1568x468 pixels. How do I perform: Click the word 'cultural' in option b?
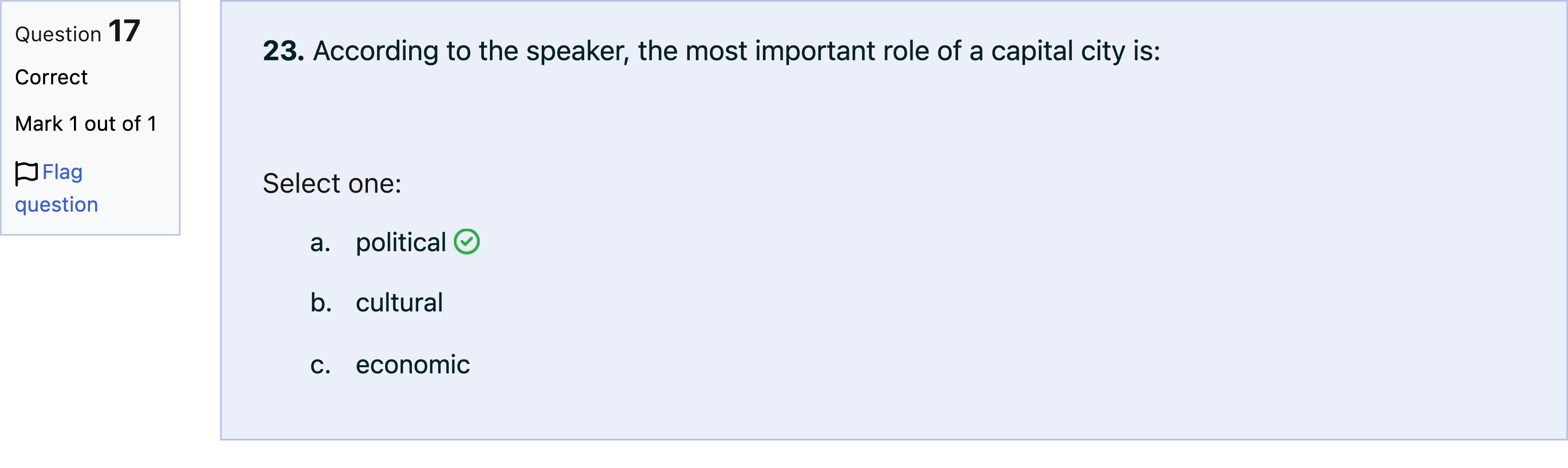point(399,303)
